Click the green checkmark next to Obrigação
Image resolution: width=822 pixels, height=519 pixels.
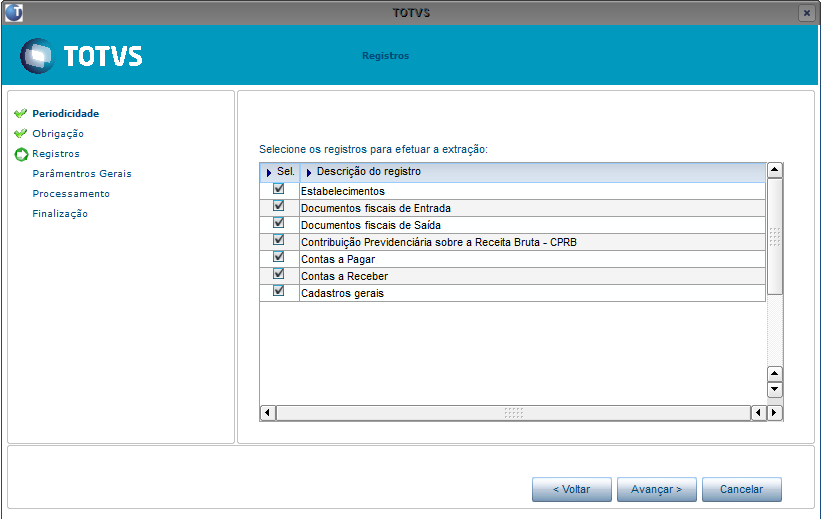[20, 133]
